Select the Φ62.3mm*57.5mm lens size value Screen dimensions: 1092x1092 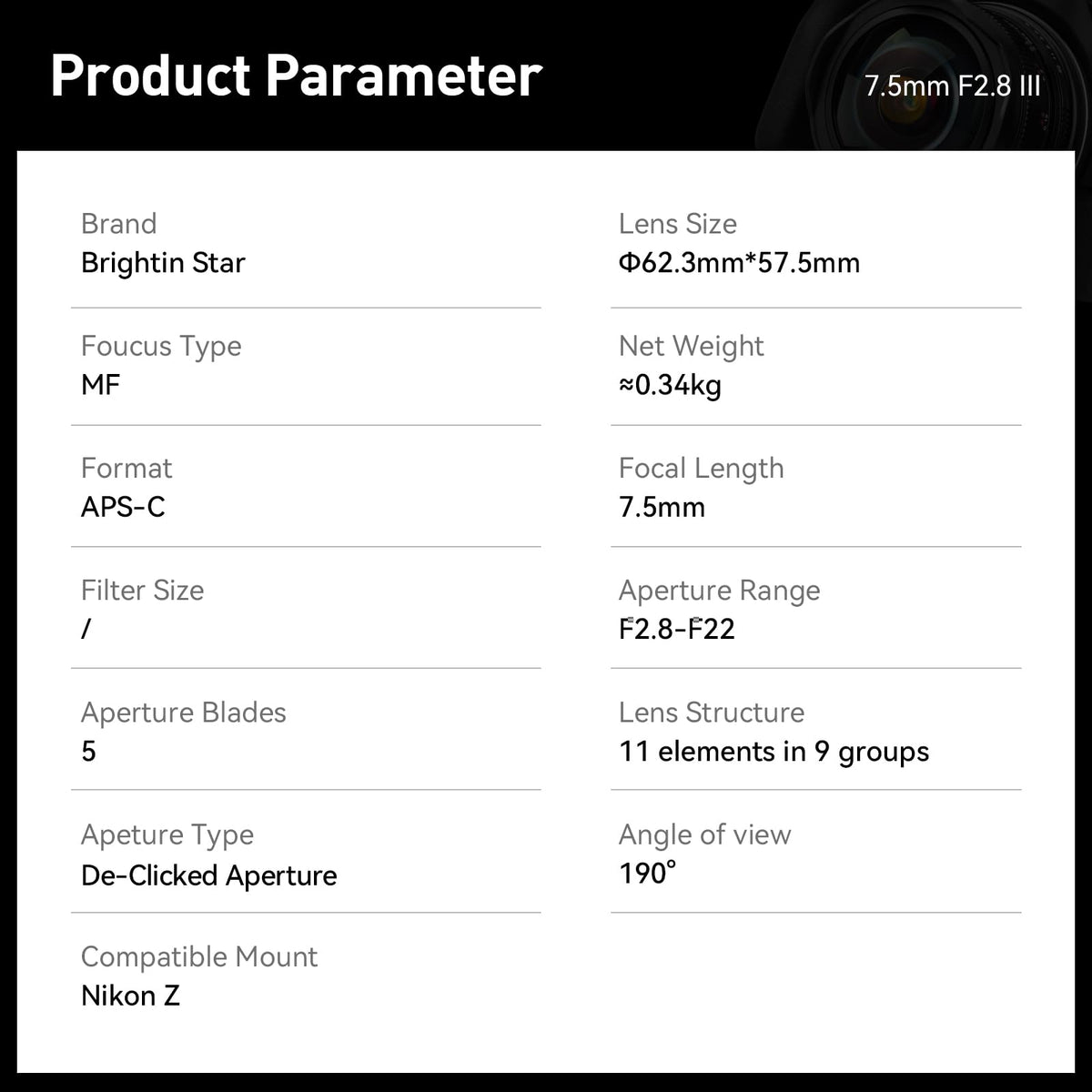(x=739, y=263)
